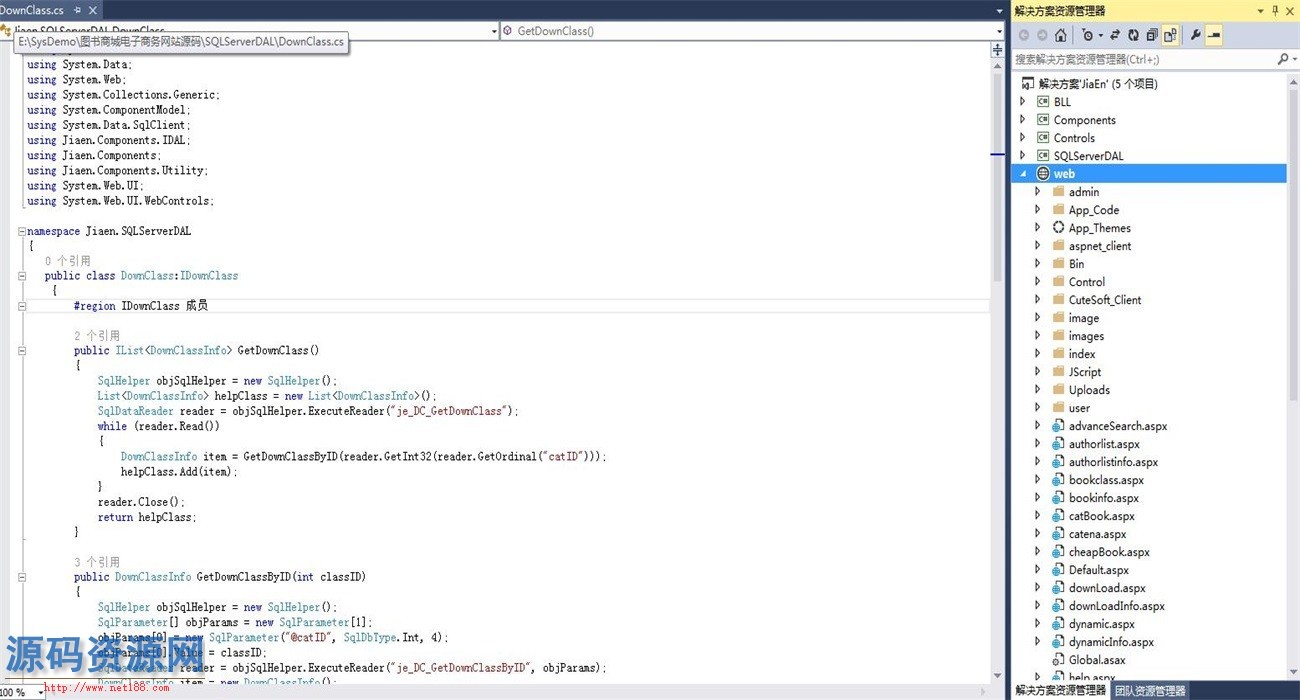Refresh the Solution Explorer tree

[x=1133, y=35]
